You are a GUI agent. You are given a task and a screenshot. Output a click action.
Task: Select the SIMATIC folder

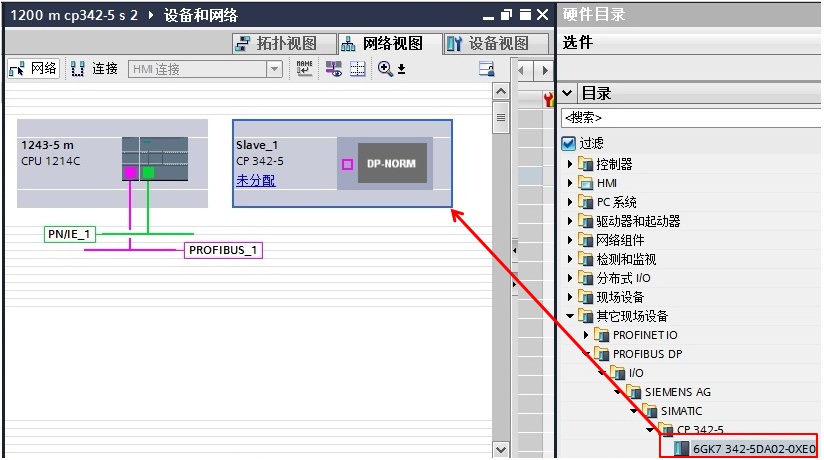coord(682,411)
